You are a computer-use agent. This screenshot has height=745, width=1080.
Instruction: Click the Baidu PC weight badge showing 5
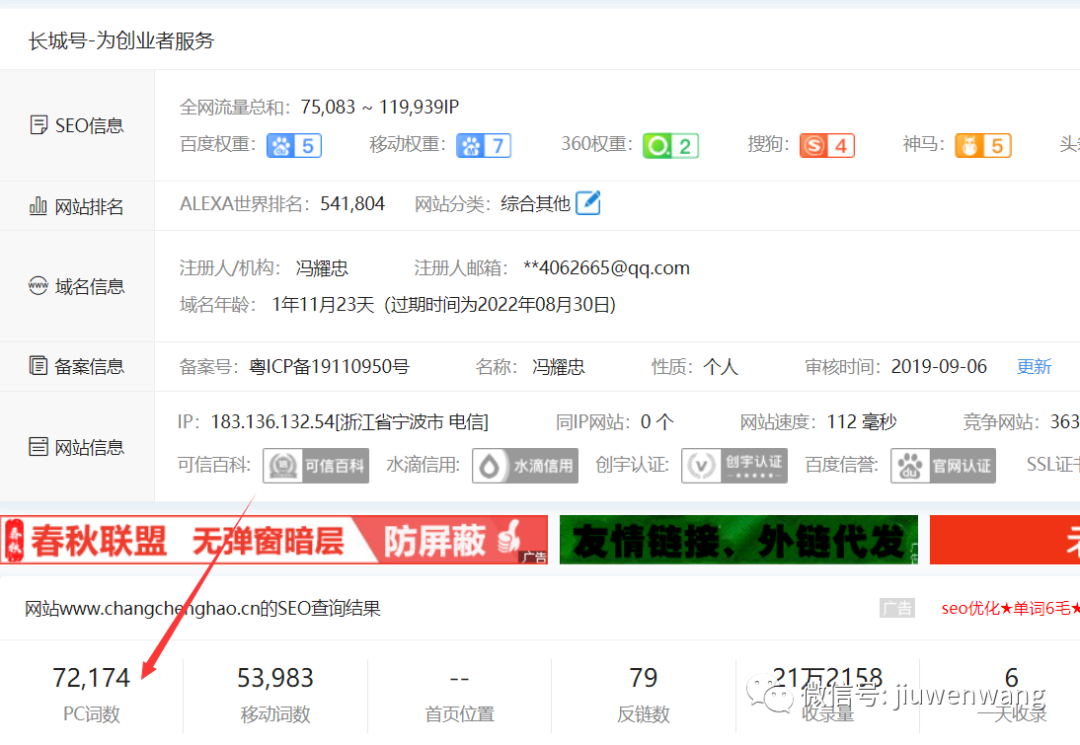click(x=294, y=145)
